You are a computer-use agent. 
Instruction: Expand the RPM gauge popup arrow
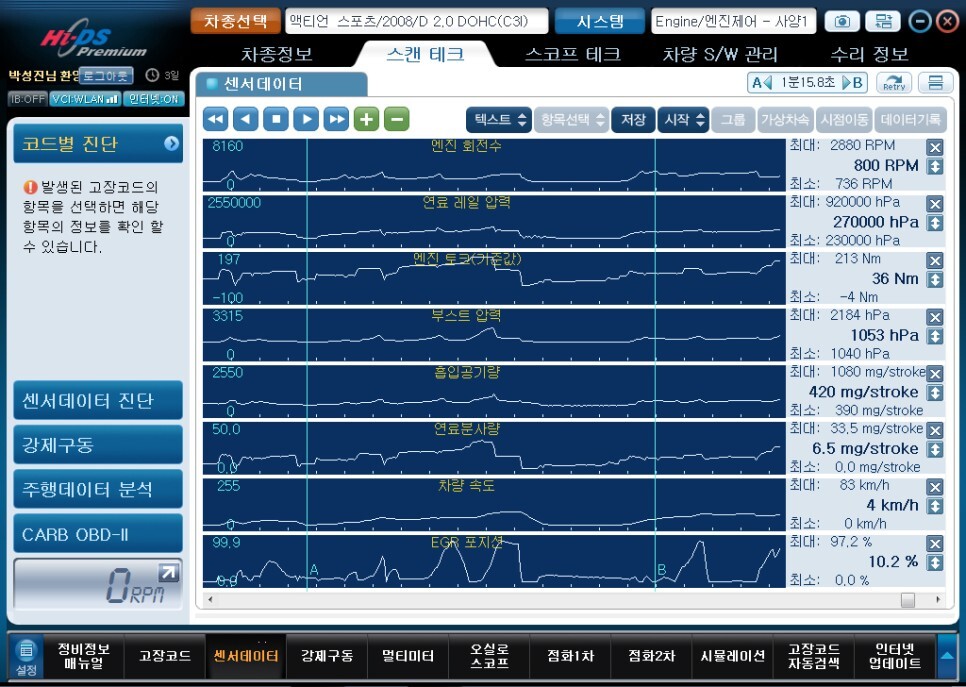point(168,573)
